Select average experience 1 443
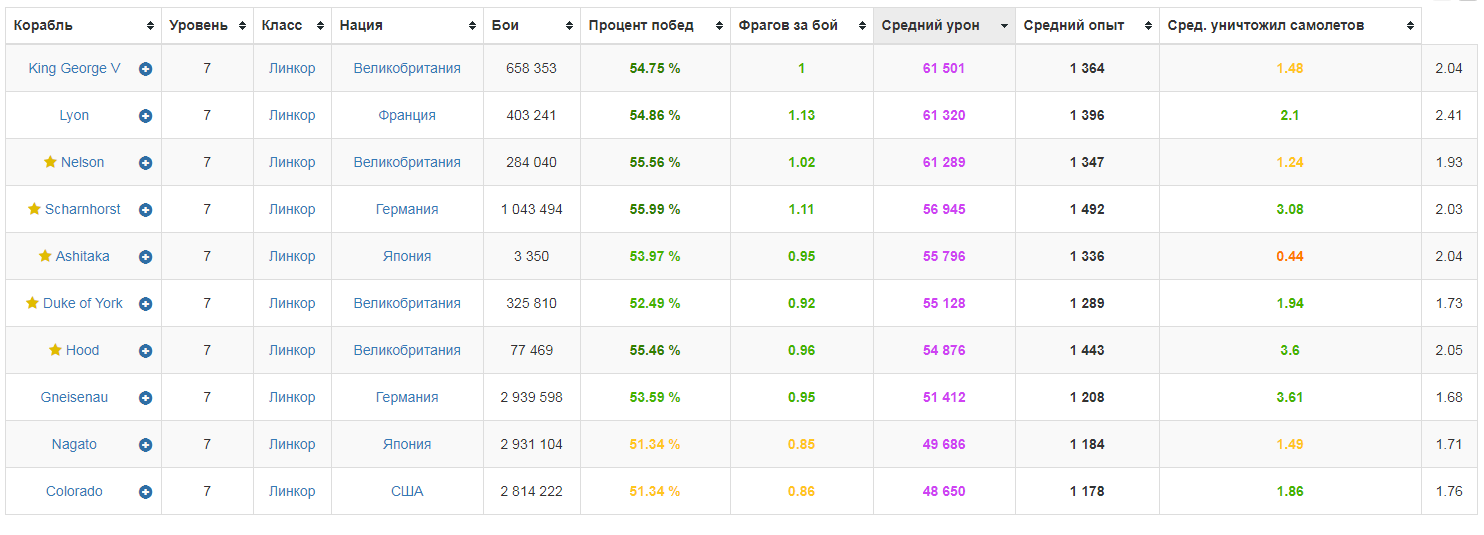 click(x=1087, y=351)
